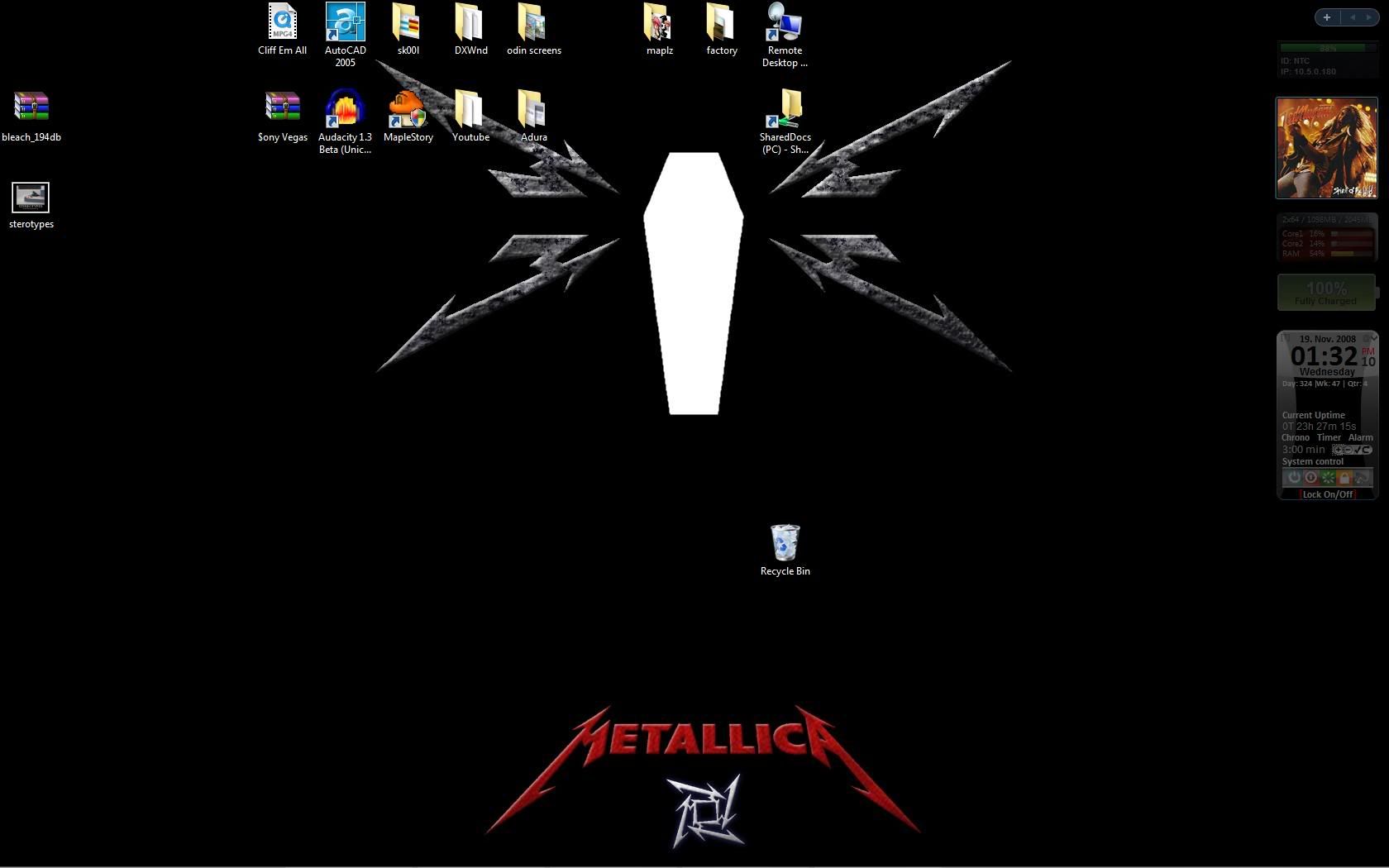Go to previous sidebar gadget page

click(1353, 17)
